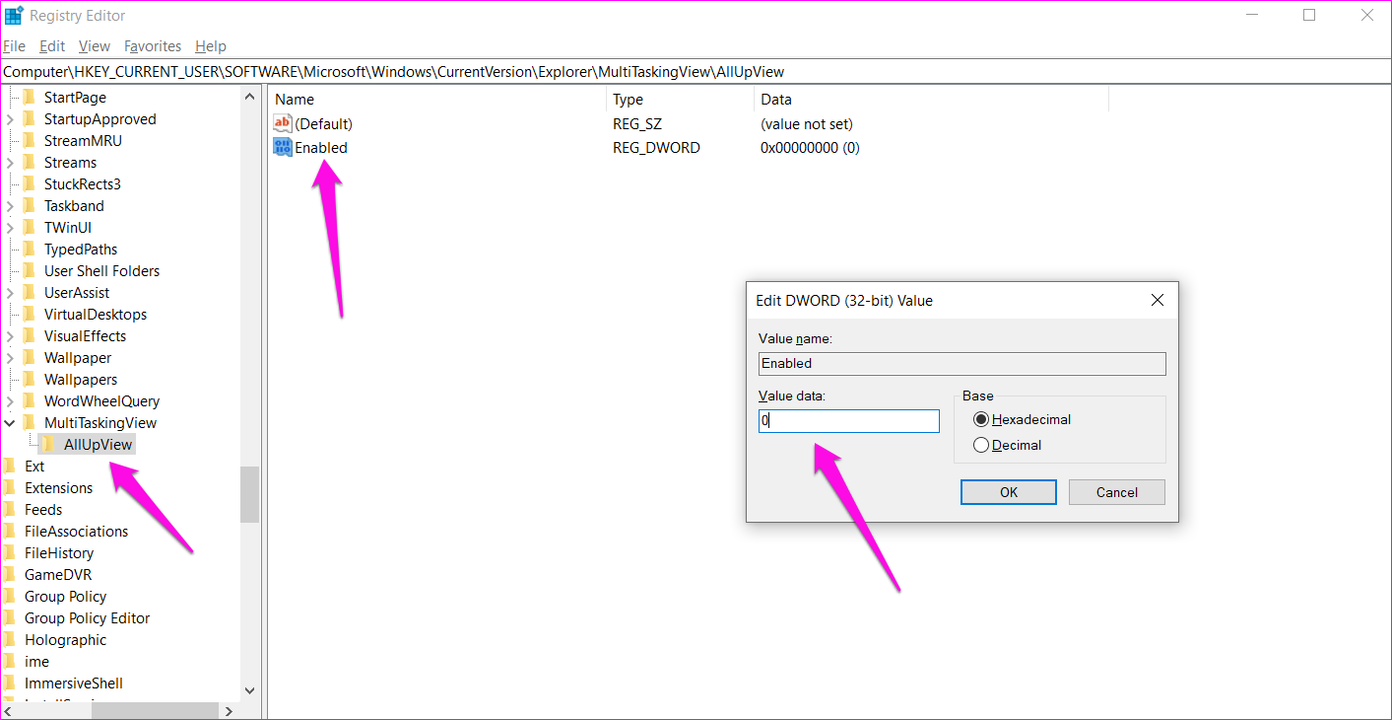Click the Registry Editor title bar icon
Screen dimensions: 1392x720
pos(14,15)
